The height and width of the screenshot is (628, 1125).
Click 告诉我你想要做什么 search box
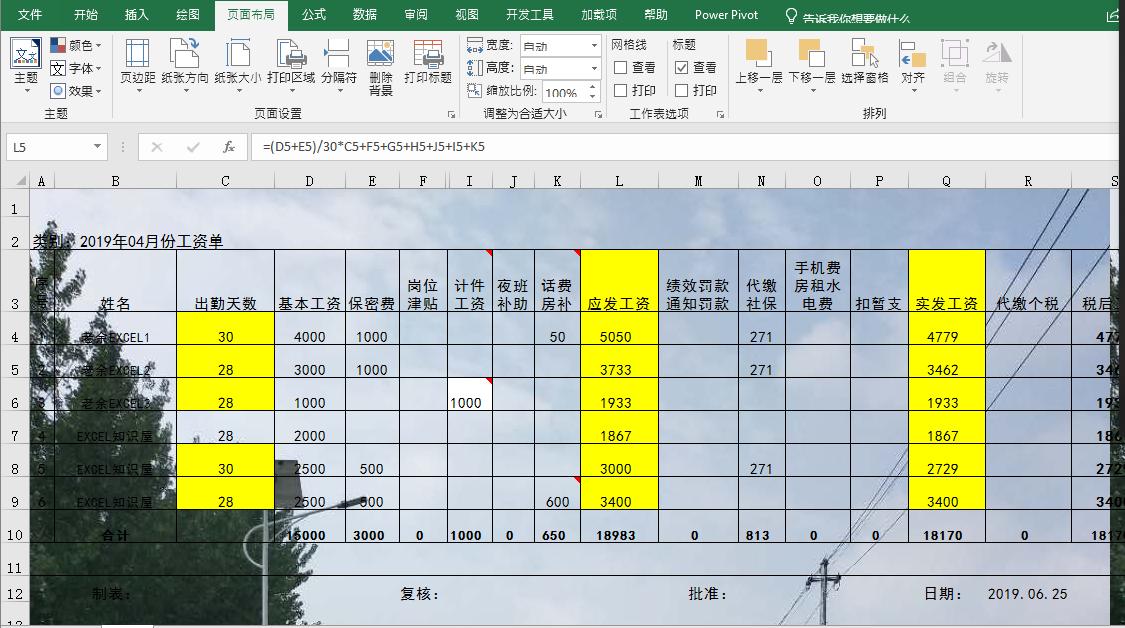pyautogui.click(x=853, y=15)
